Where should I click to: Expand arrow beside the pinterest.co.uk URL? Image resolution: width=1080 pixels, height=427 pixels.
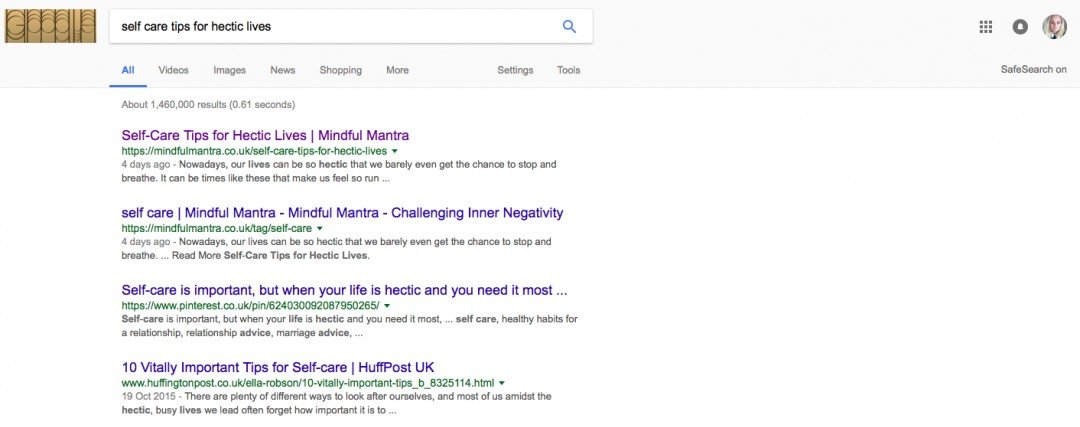point(387,305)
